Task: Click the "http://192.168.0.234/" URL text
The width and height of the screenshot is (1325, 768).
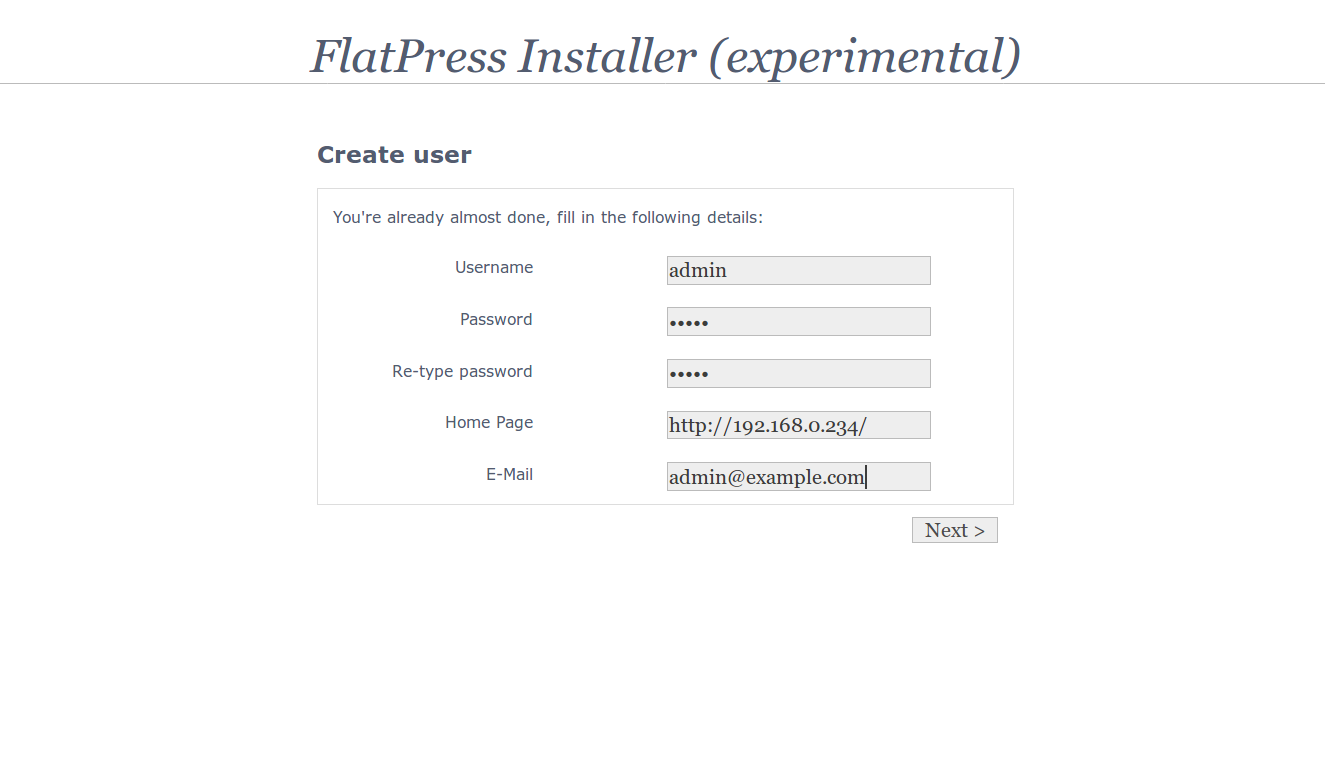Action: pos(767,425)
